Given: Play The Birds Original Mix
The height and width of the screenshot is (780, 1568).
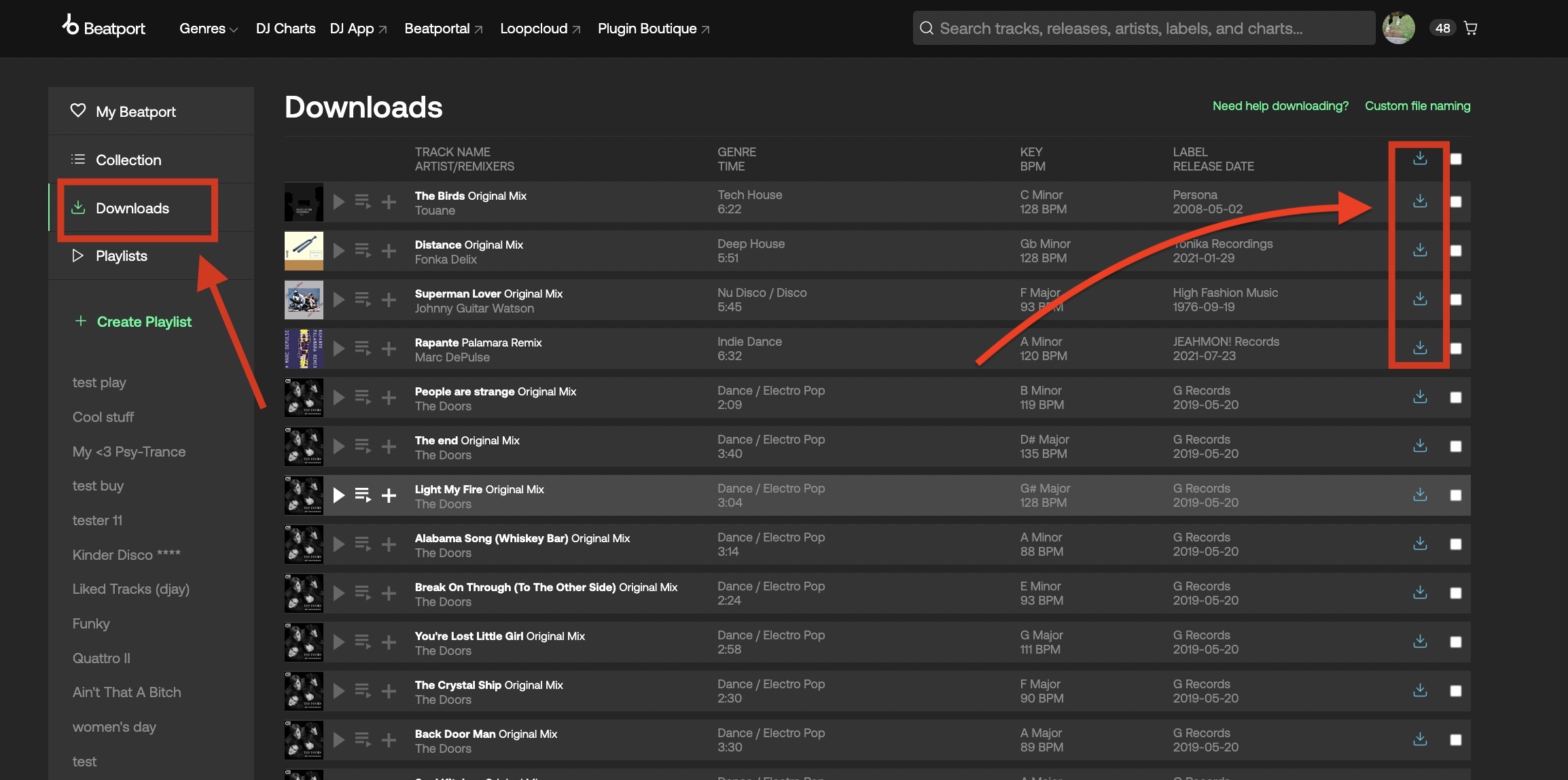Looking at the screenshot, I should (x=338, y=202).
